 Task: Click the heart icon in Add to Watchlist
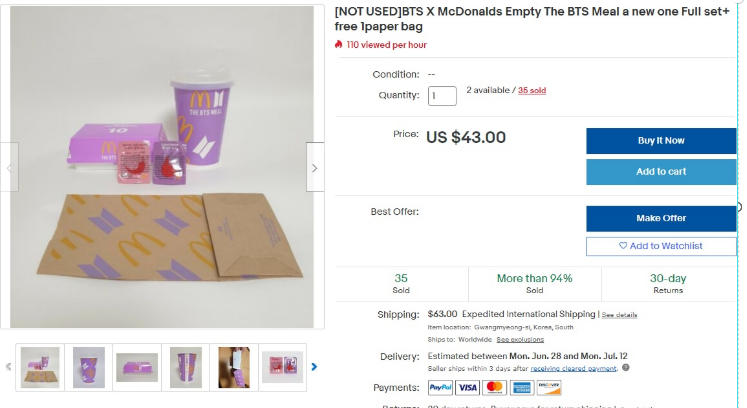pyautogui.click(x=623, y=246)
